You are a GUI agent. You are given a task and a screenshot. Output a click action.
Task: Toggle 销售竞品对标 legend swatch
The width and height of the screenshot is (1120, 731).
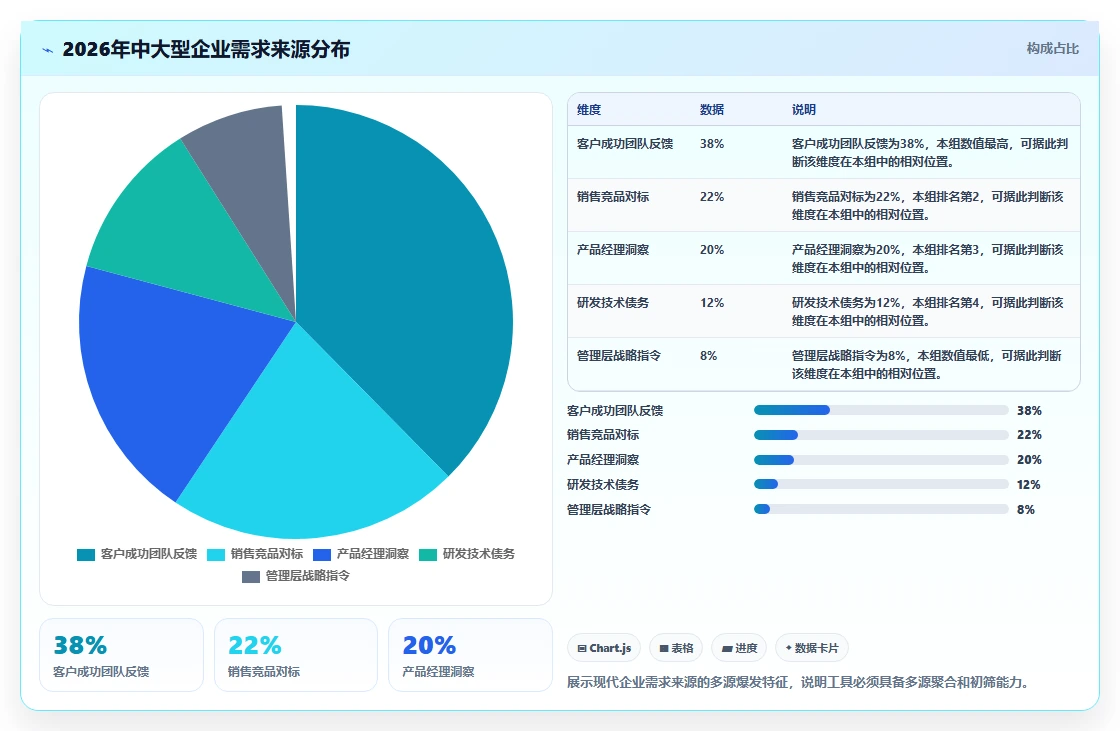coord(216,555)
